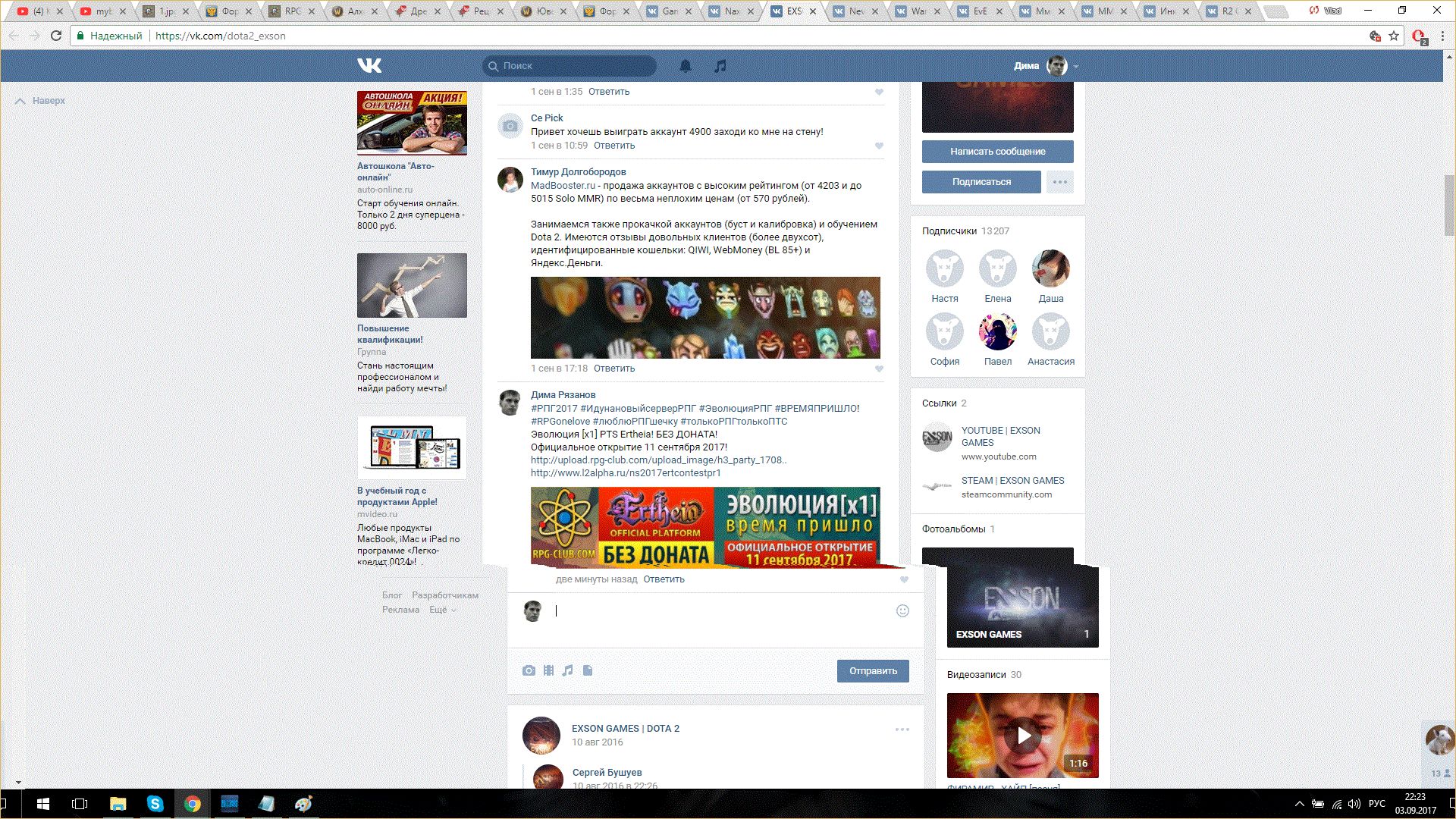Open MadBooster.ru link
This screenshot has height=819, width=1456.
tap(563, 186)
